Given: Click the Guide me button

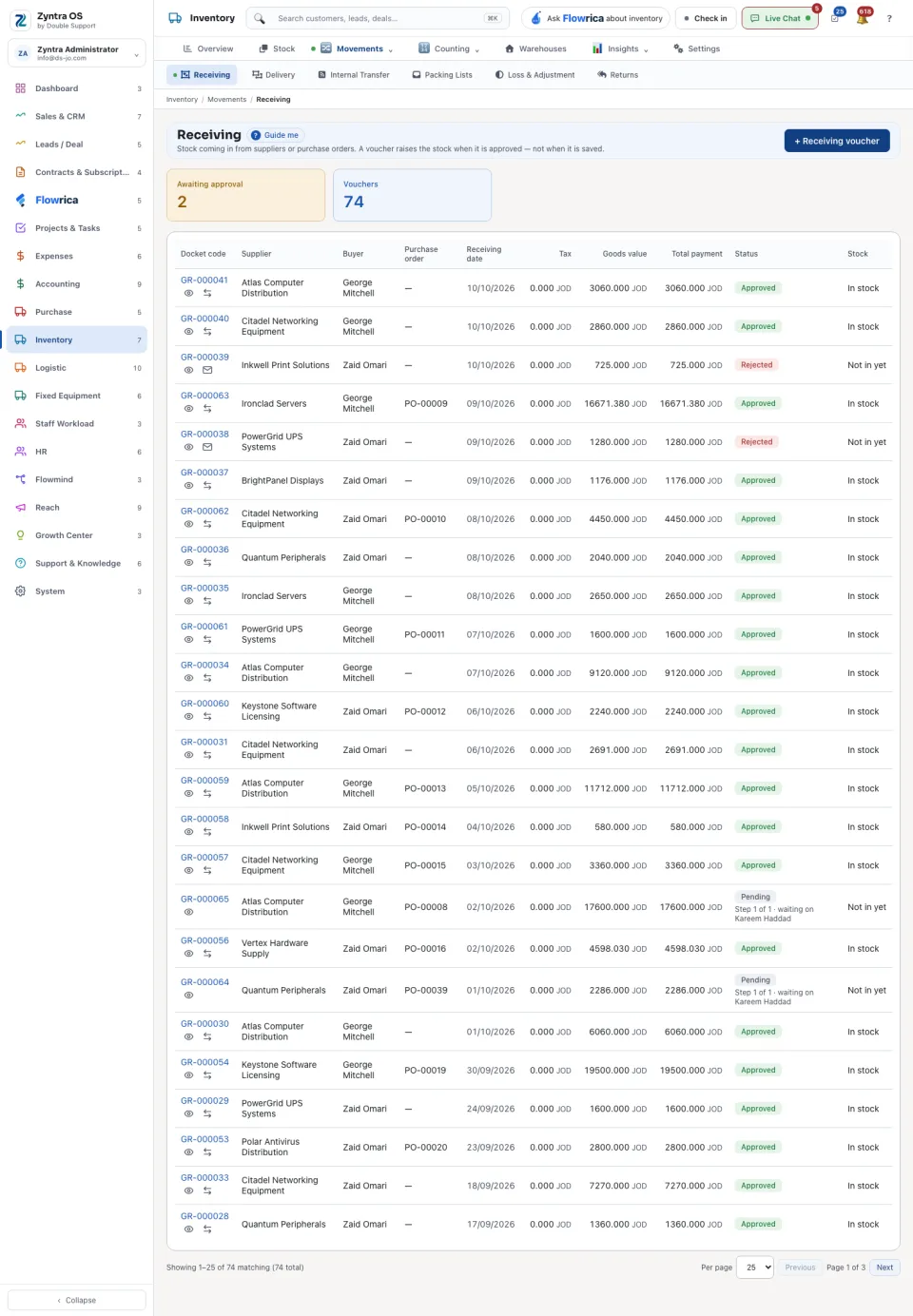Looking at the screenshot, I should 275,135.
